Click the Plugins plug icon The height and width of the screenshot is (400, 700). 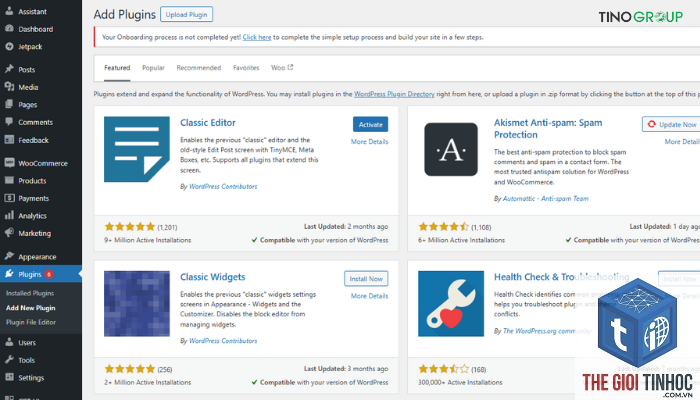click(x=9, y=274)
